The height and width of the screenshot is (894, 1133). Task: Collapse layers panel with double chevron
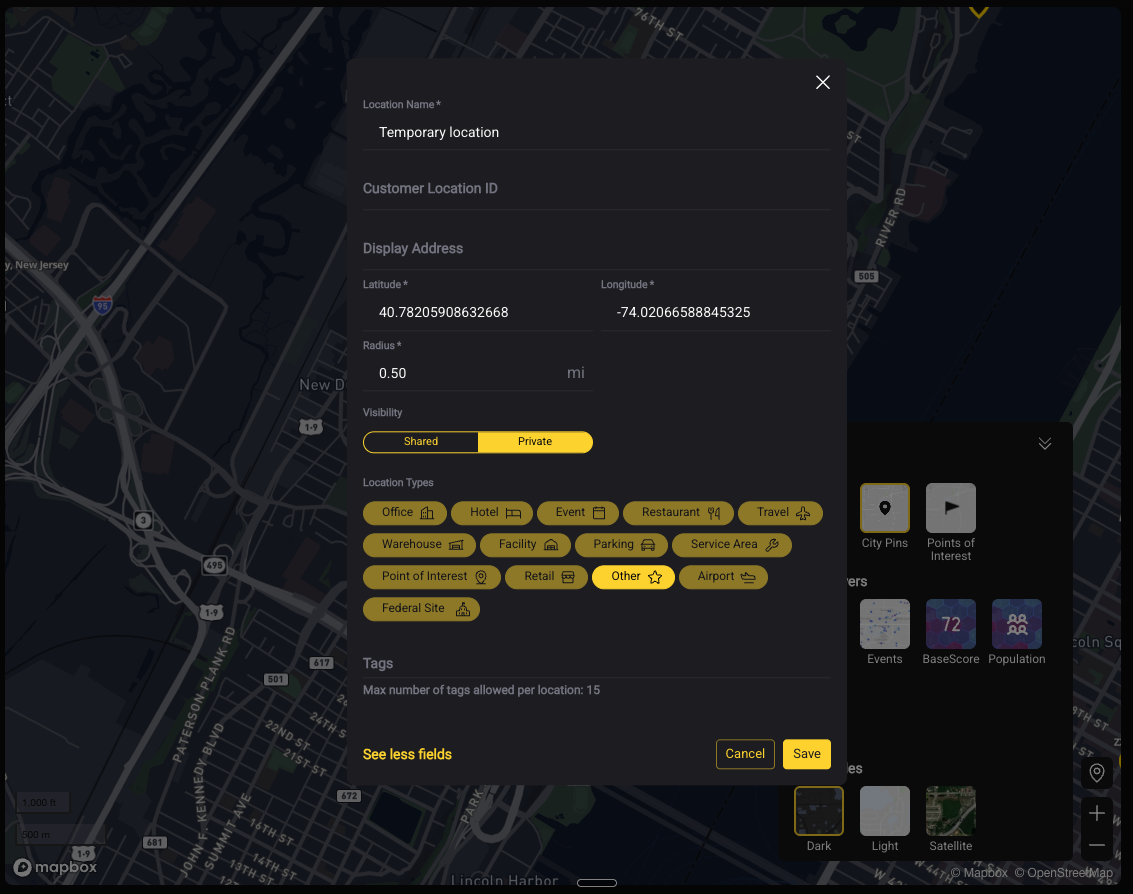(1045, 444)
